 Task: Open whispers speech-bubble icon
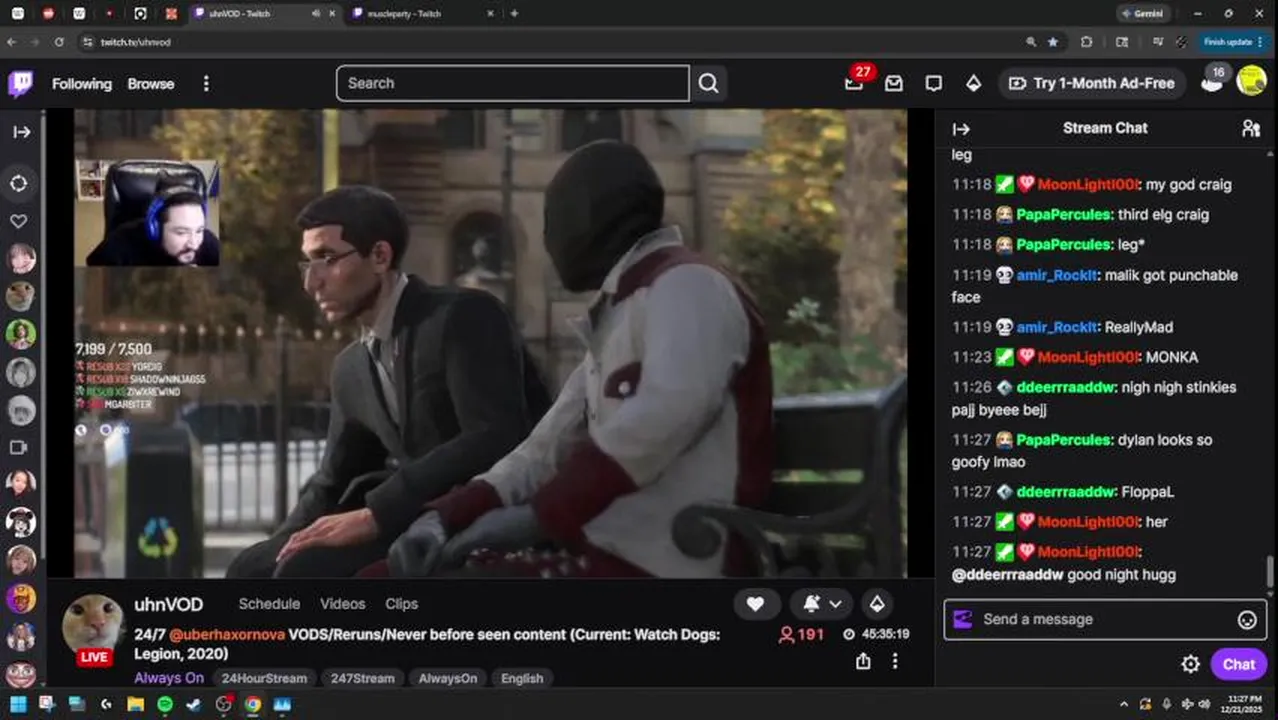[933, 84]
